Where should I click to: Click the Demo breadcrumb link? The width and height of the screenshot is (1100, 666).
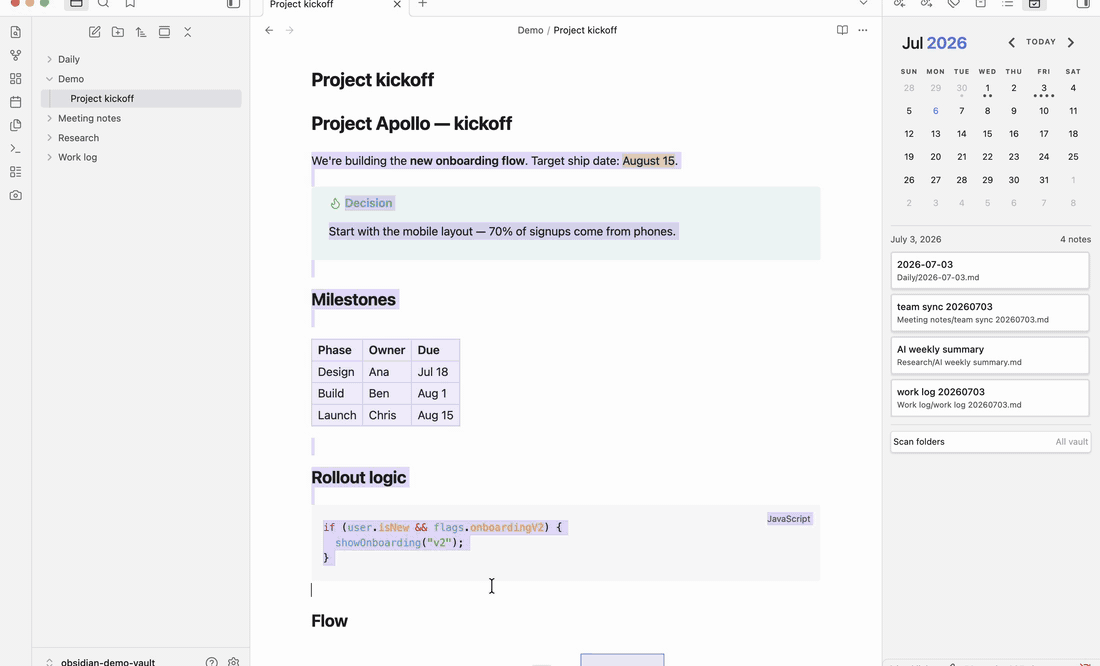click(530, 30)
